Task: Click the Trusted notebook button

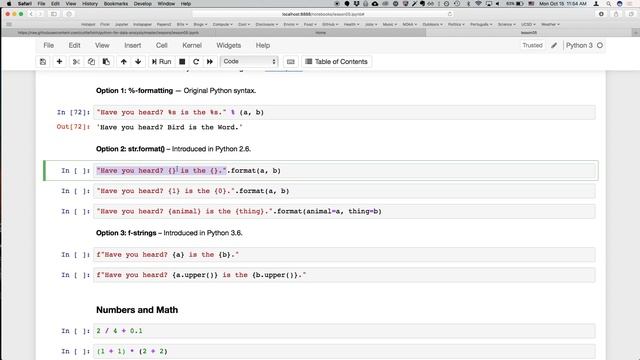Action: [x=532, y=45]
